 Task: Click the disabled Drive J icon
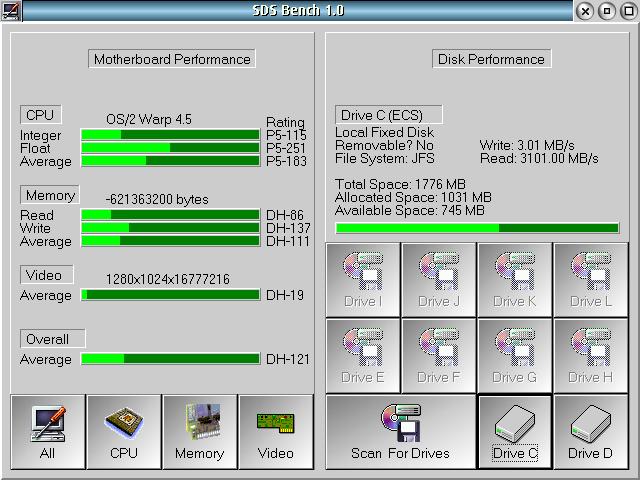point(439,279)
